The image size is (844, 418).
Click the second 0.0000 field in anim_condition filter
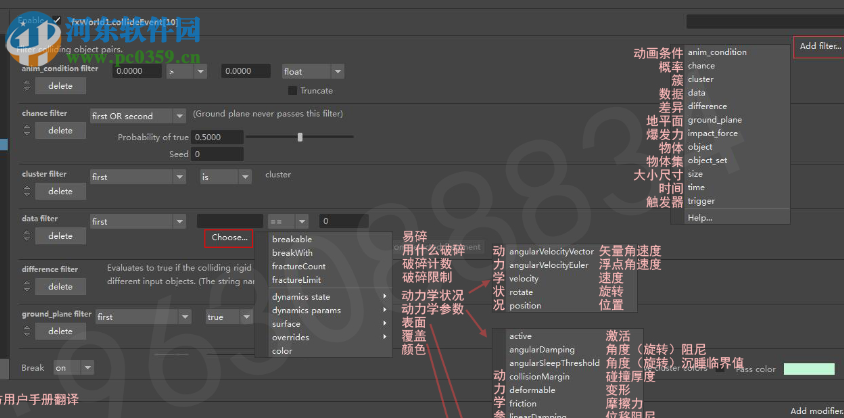[x=246, y=71]
